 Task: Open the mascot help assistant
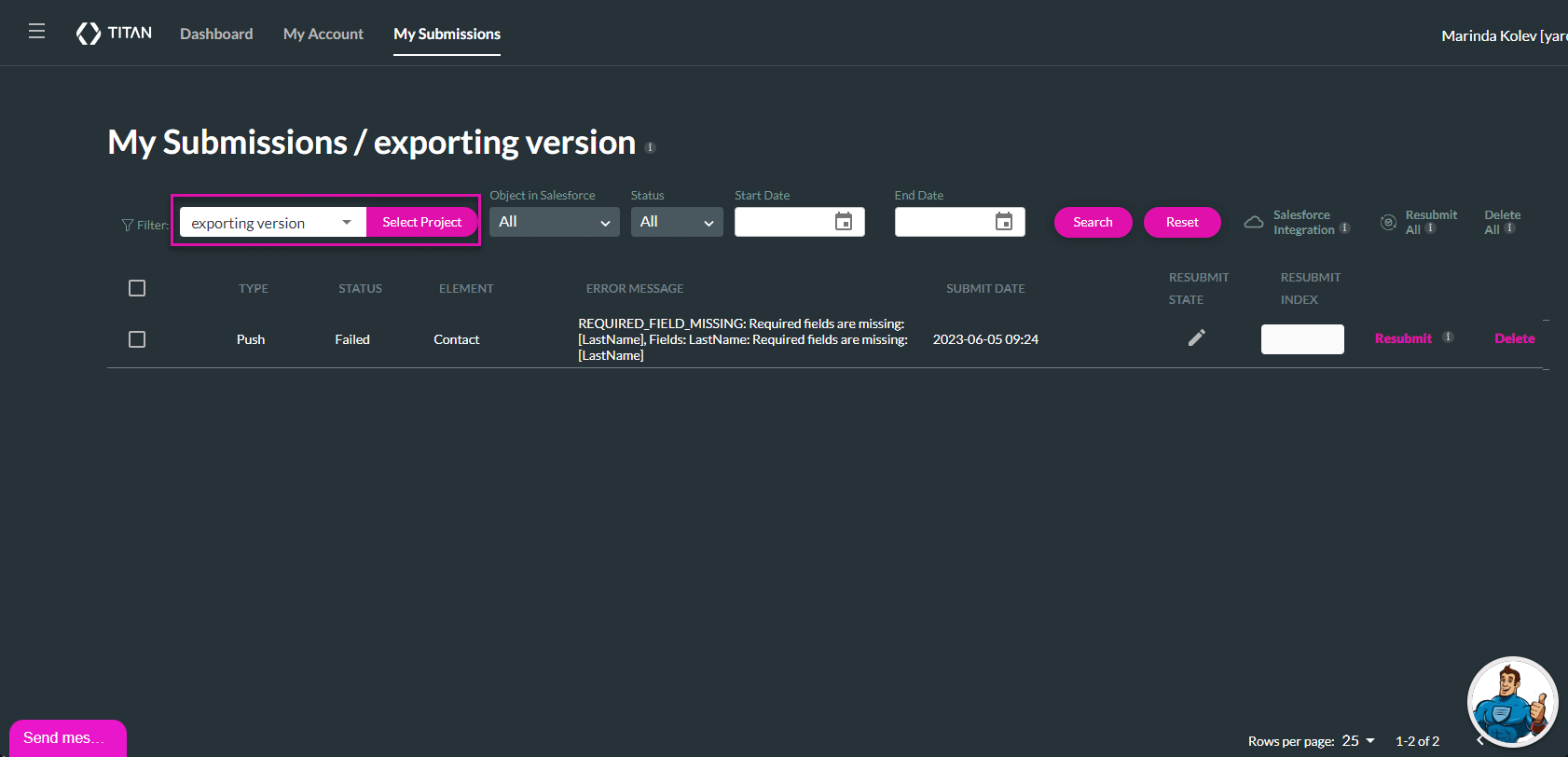1511,702
